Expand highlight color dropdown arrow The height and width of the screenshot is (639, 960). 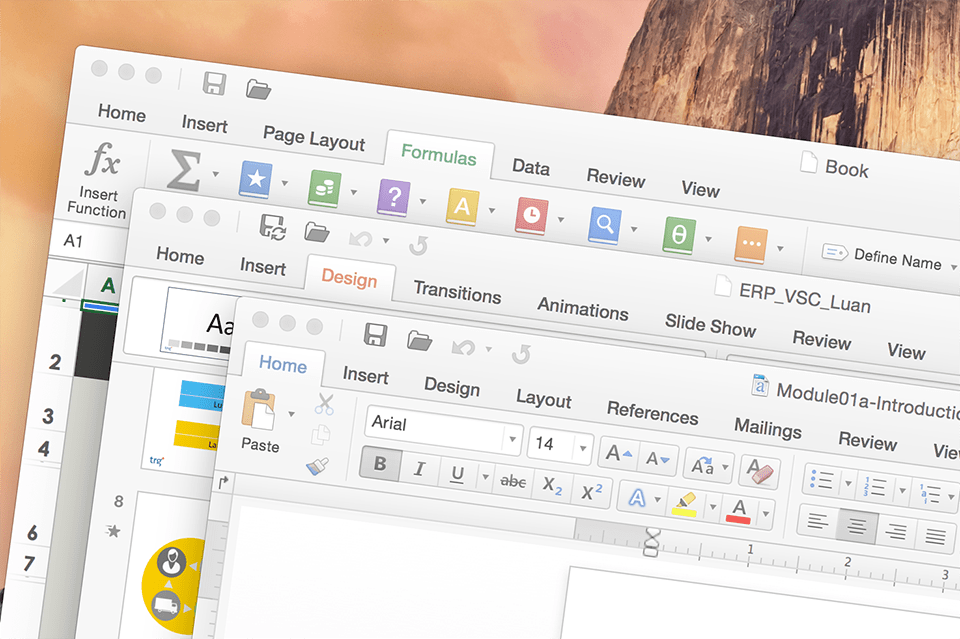[713, 507]
